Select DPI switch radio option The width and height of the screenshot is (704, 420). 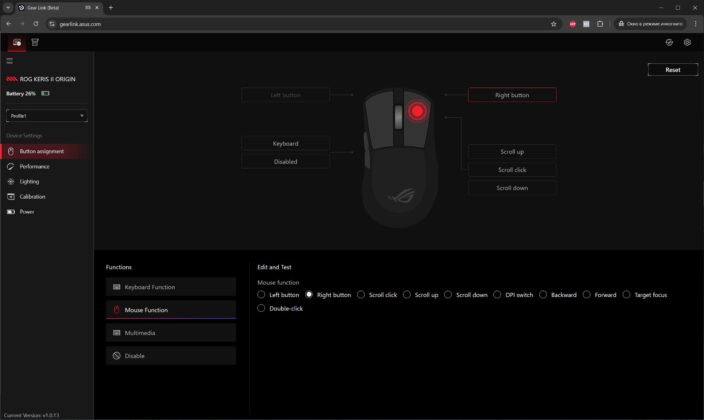[497, 295]
